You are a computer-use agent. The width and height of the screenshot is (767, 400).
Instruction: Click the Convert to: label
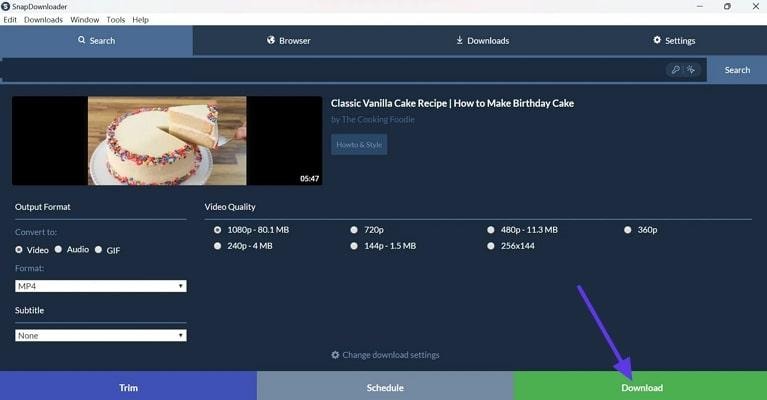pyautogui.click(x=36, y=232)
